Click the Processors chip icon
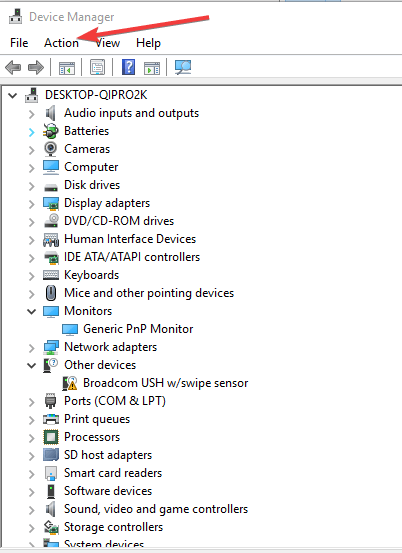Image resolution: width=402 pixels, height=553 pixels. [51, 437]
